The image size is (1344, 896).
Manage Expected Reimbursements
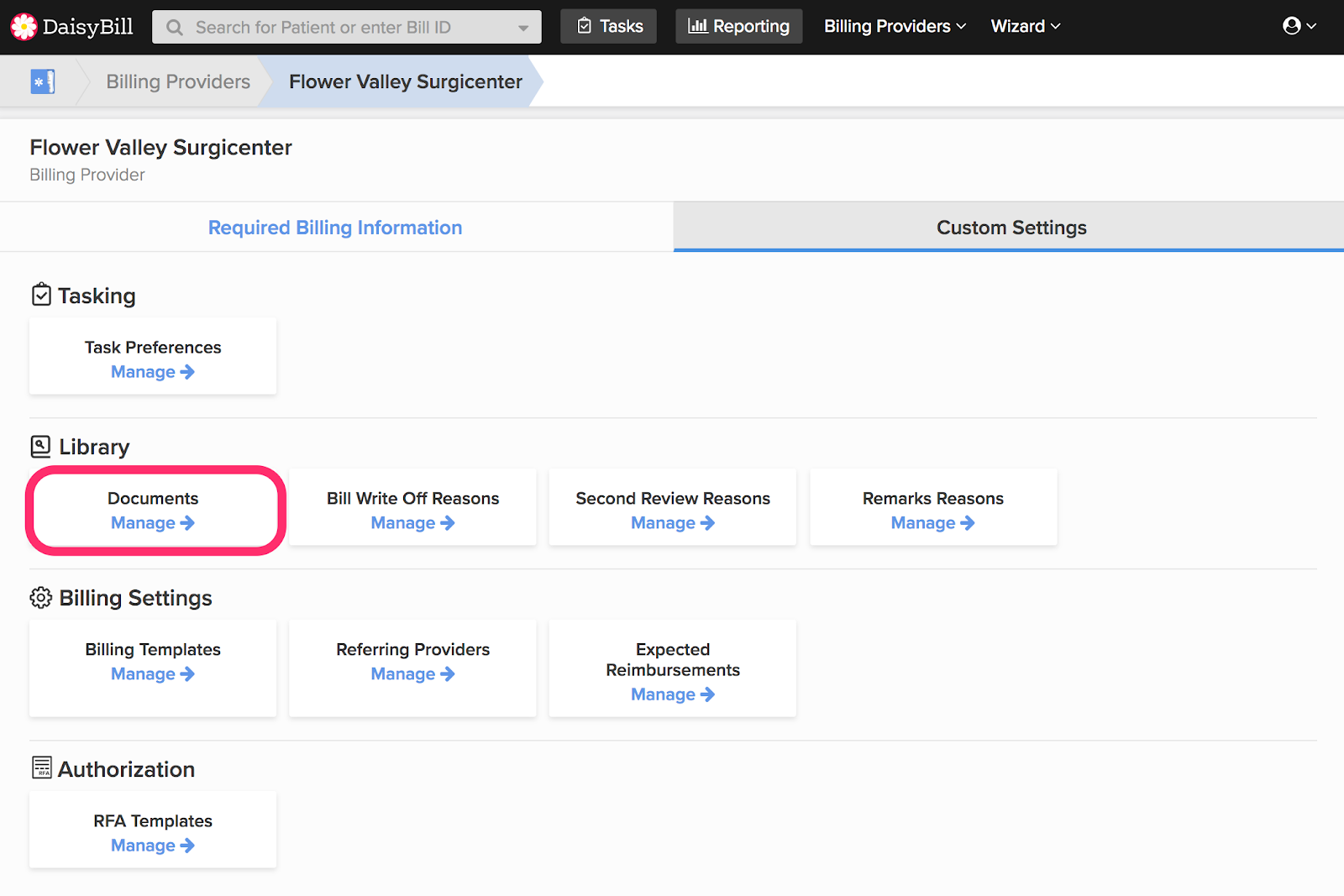click(673, 694)
